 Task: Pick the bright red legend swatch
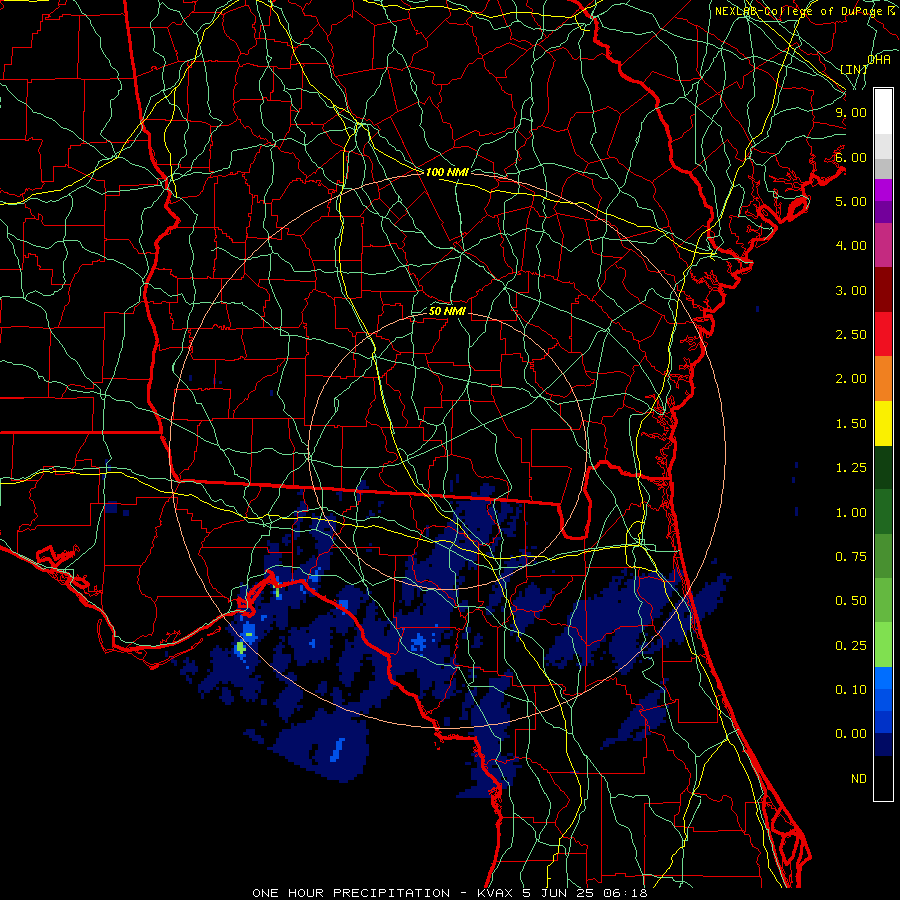pyautogui.click(x=883, y=335)
